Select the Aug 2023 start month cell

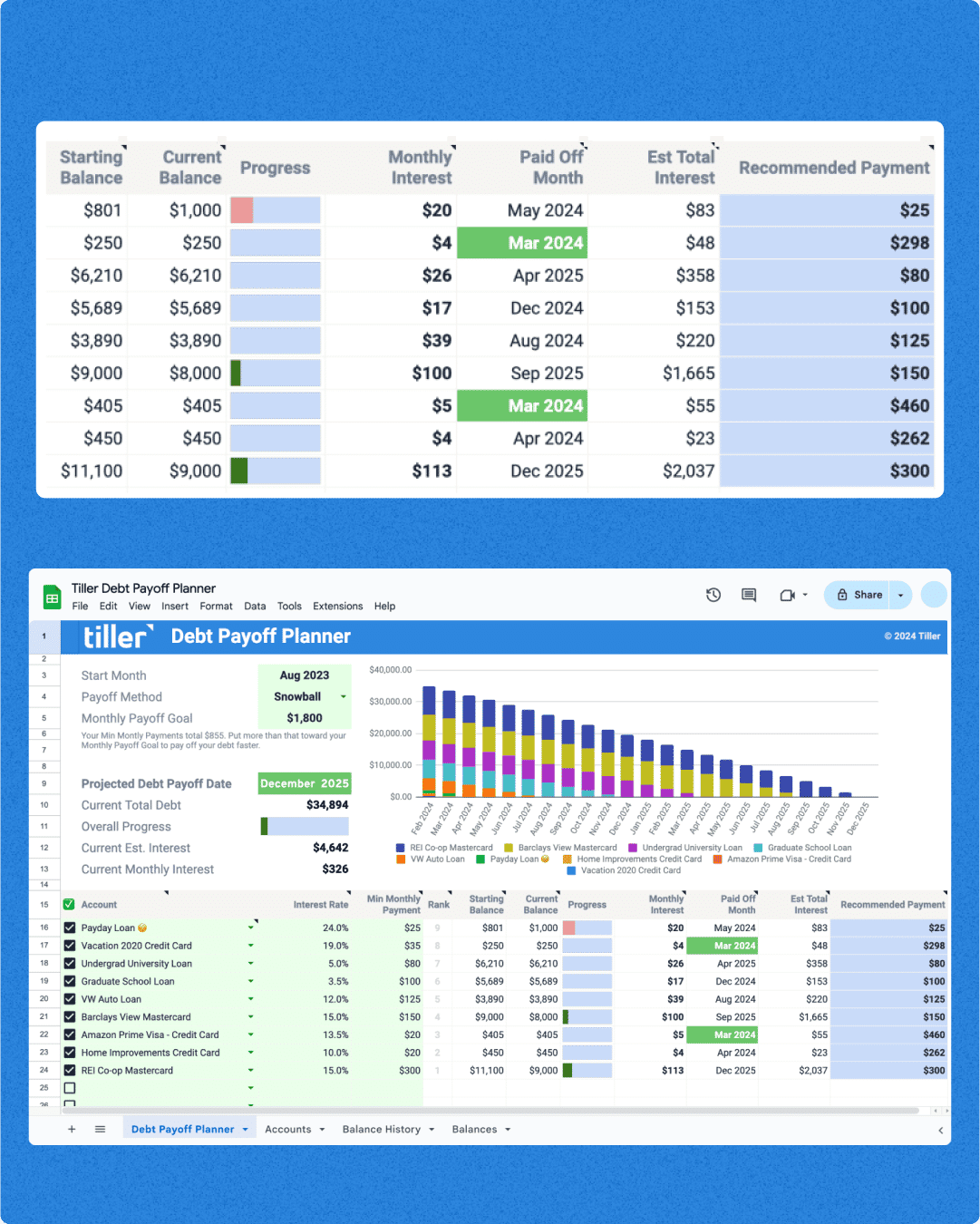(305, 675)
